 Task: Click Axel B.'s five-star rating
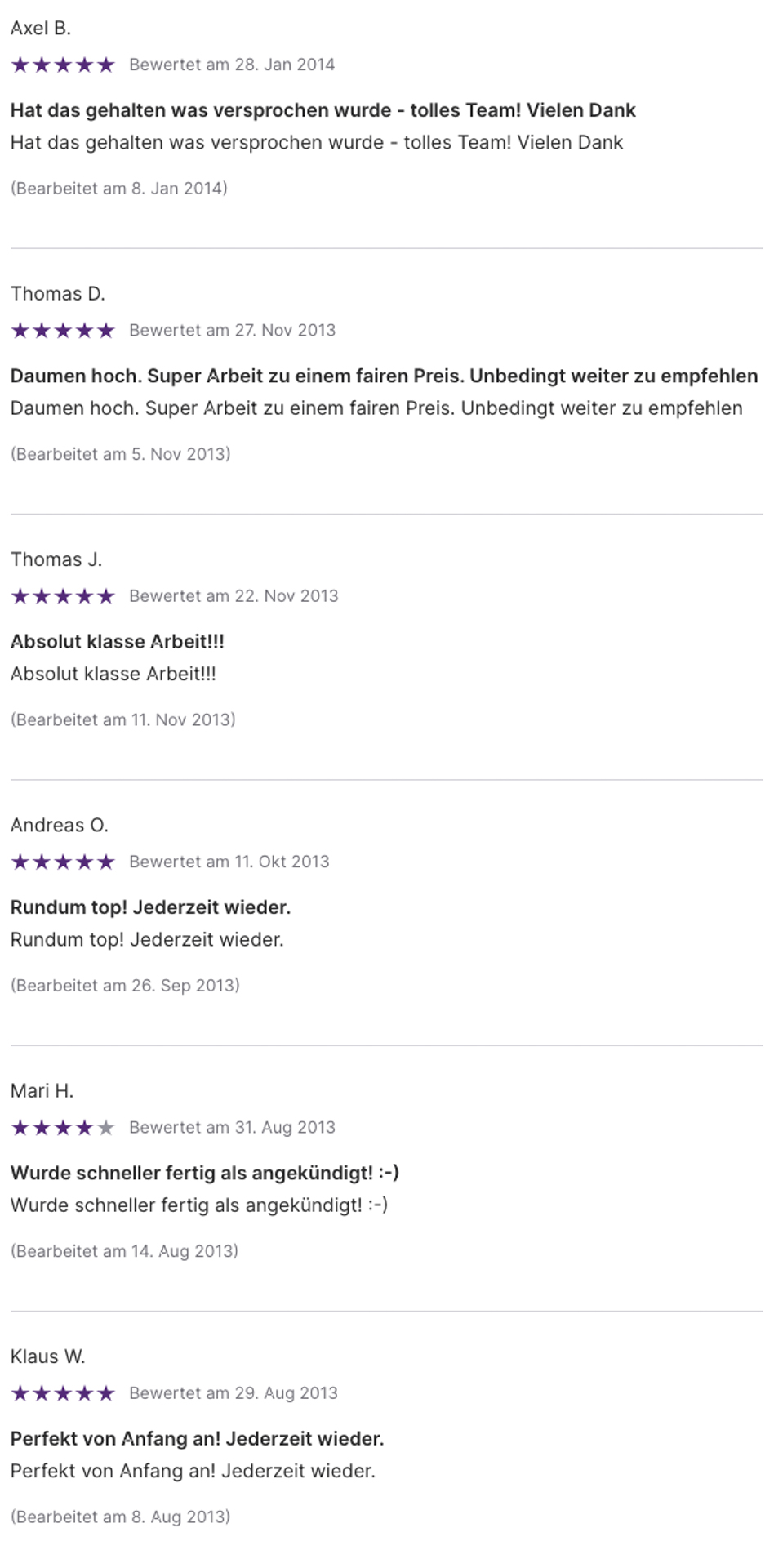click(x=63, y=65)
